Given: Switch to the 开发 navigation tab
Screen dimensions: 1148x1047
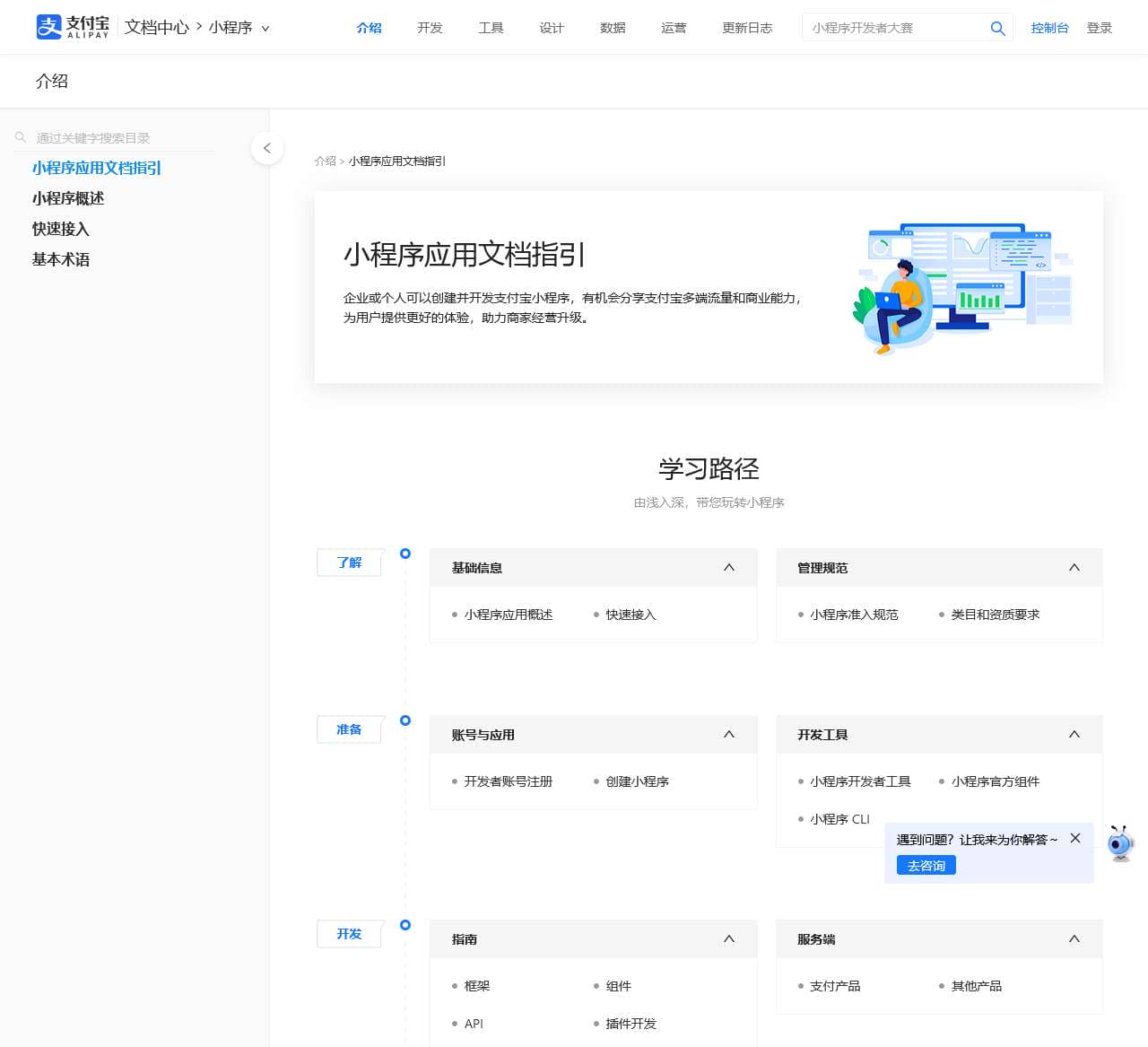Looking at the screenshot, I should [430, 28].
